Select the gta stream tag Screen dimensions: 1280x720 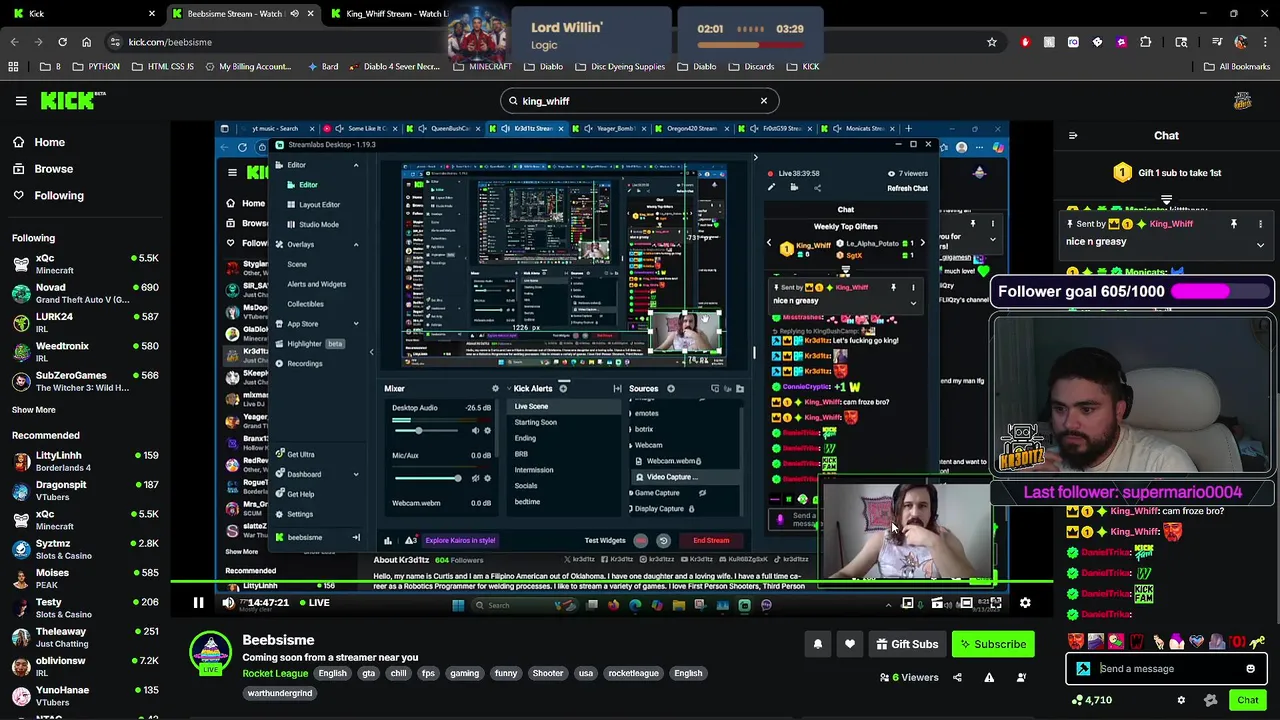(x=369, y=673)
